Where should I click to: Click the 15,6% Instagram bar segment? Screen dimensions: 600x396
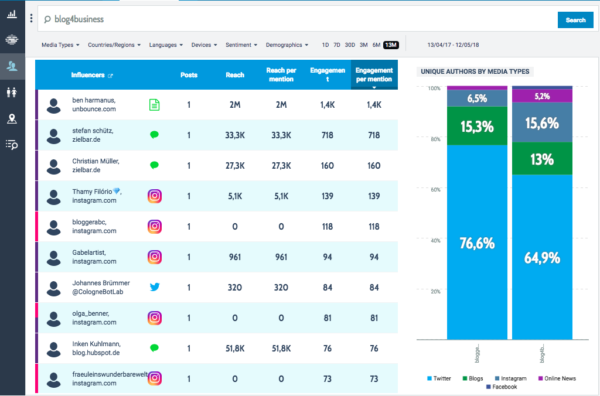542,122
